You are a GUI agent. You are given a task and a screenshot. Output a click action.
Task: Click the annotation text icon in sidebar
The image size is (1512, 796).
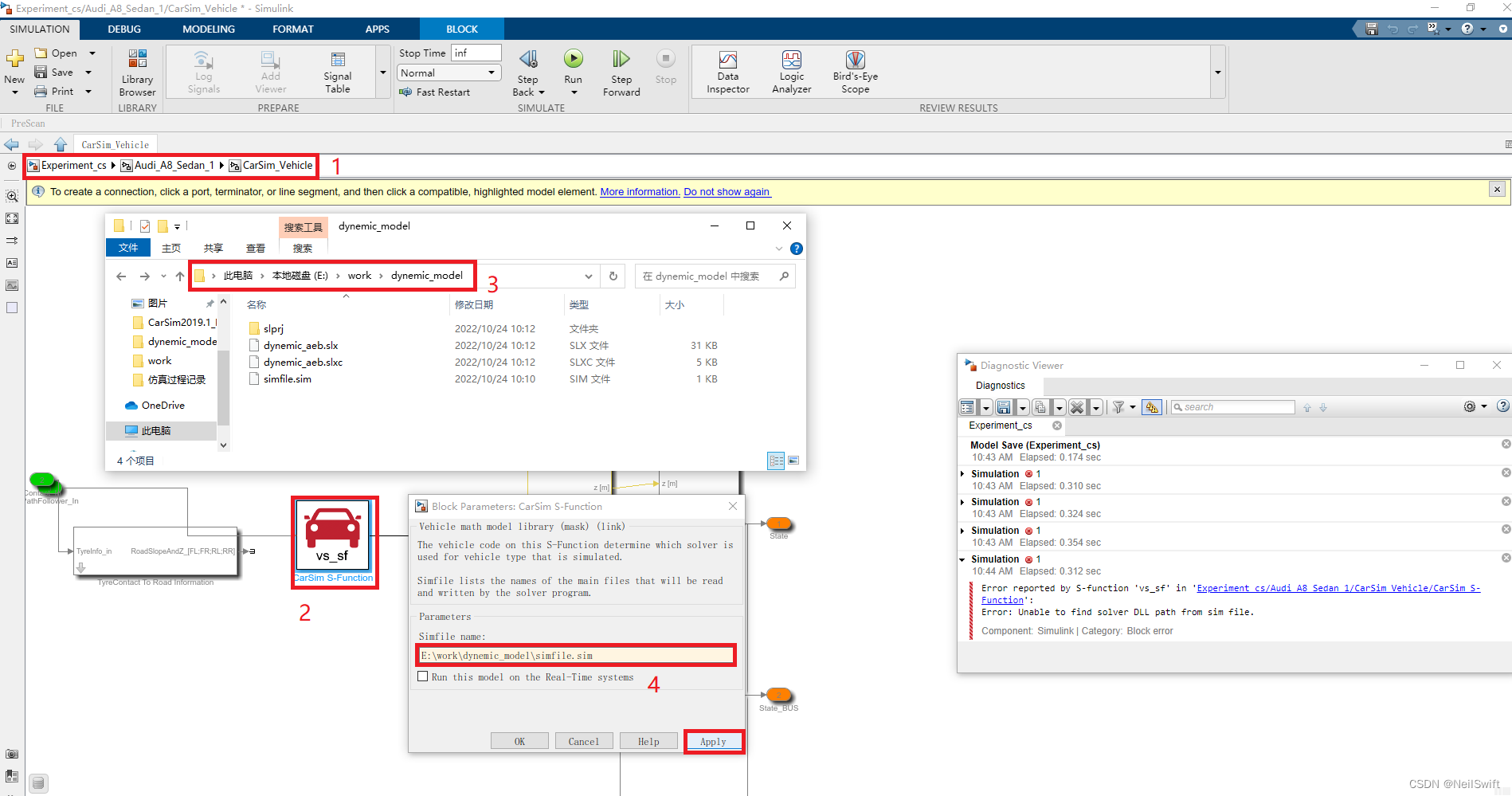click(x=12, y=263)
